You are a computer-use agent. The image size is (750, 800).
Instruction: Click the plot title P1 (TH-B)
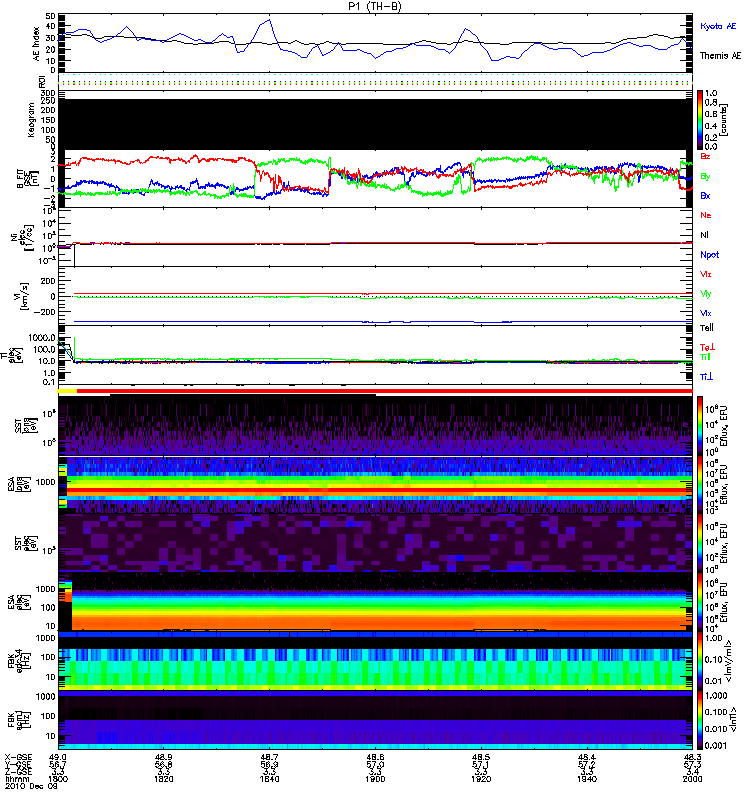(374, 6)
